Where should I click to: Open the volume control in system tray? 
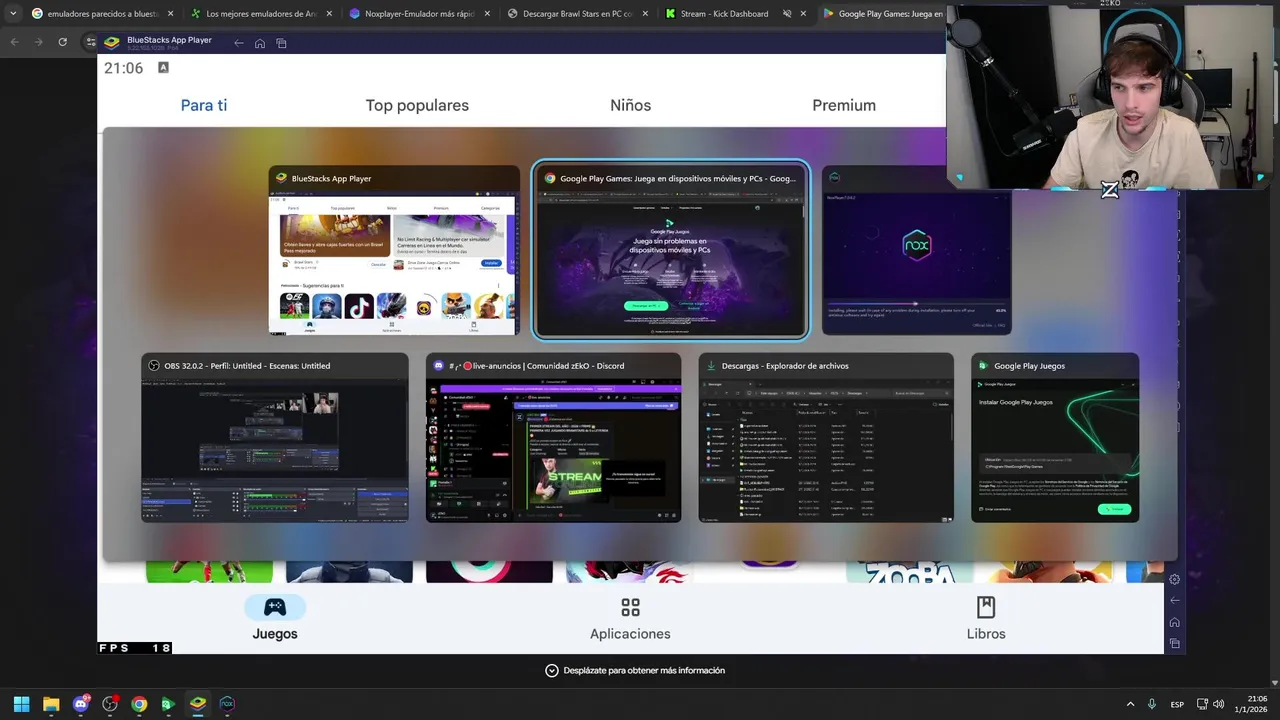pyautogui.click(x=1219, y=704)
